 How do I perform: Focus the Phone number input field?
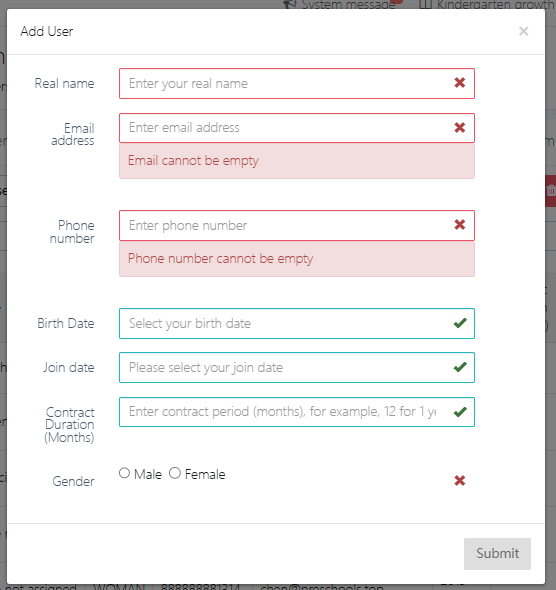(x=297, y=225)
